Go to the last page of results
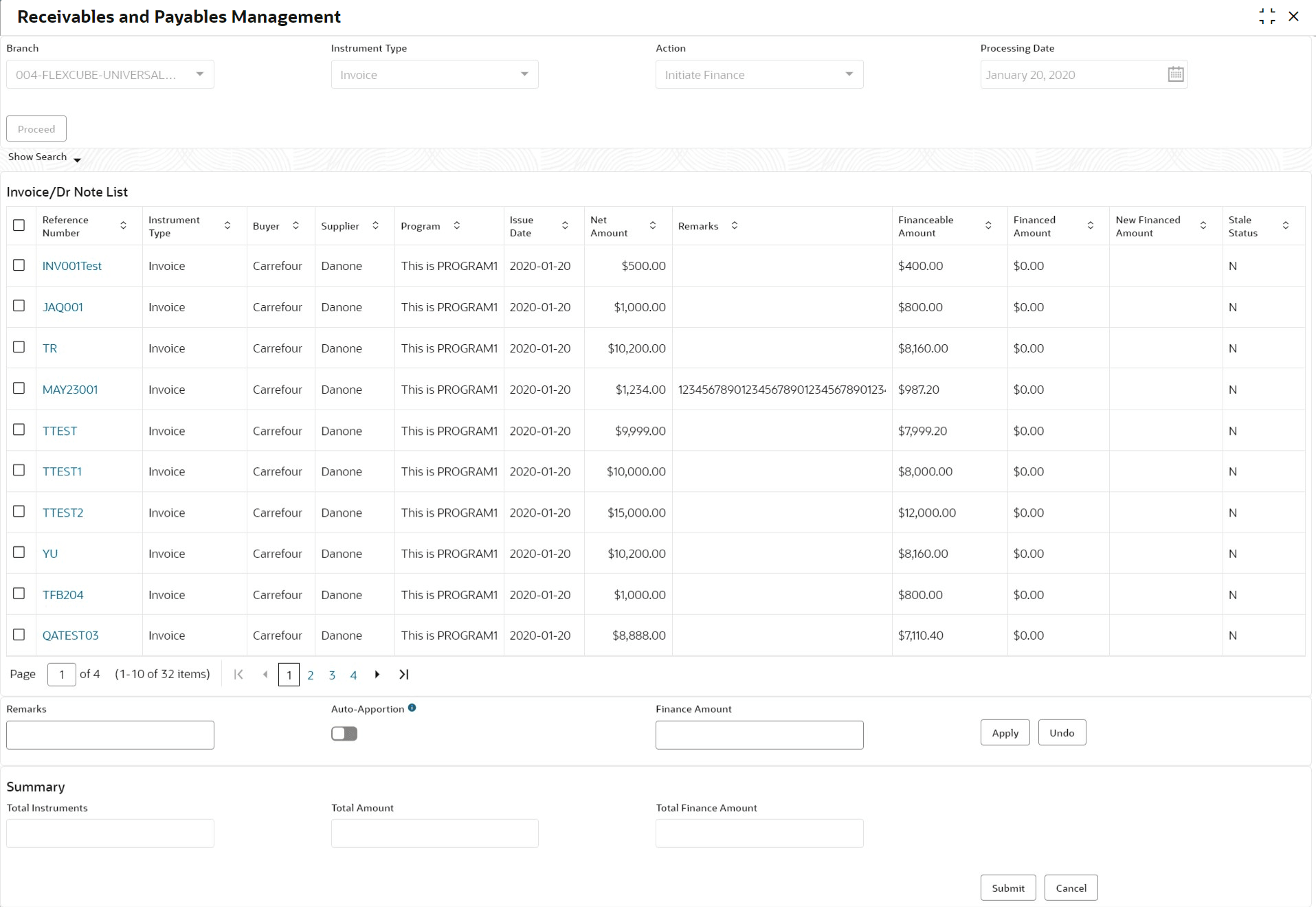Screen dimensions: 1316x909 pos(403,675)
